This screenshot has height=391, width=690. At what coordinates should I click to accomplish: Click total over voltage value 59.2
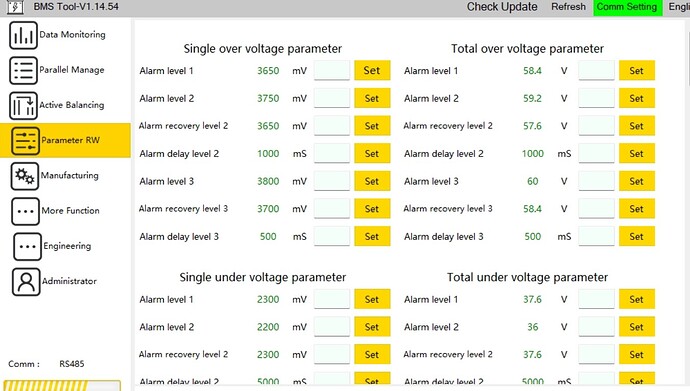tap(532, 99)
